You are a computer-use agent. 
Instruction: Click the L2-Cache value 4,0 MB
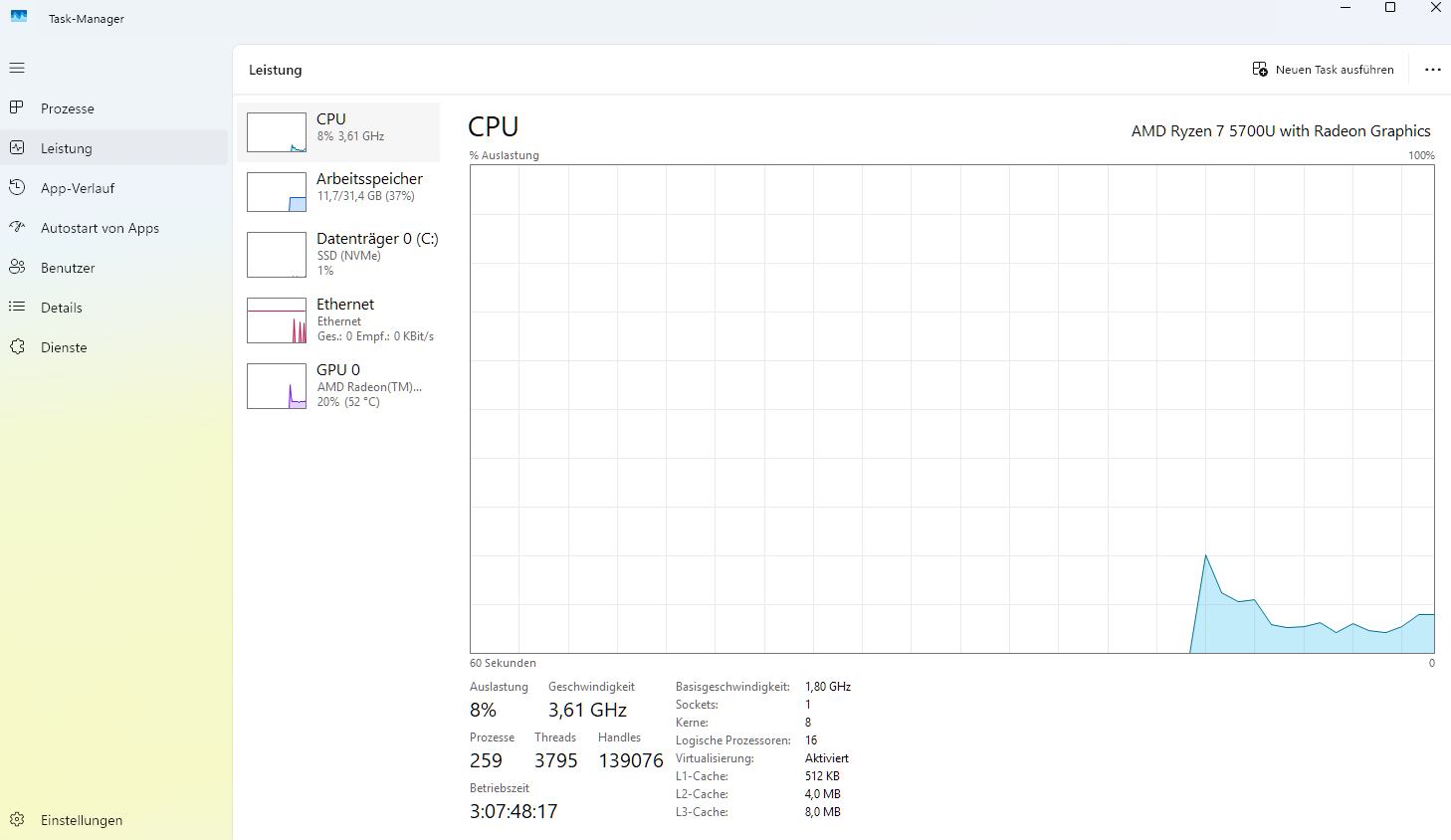[823, 794]
